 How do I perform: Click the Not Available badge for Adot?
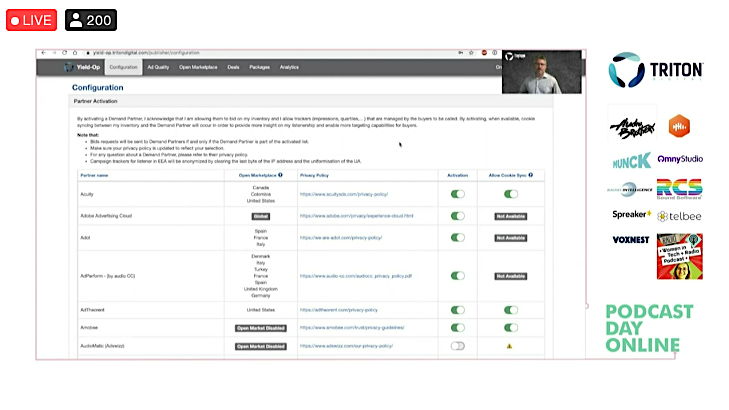coord(510,238)
